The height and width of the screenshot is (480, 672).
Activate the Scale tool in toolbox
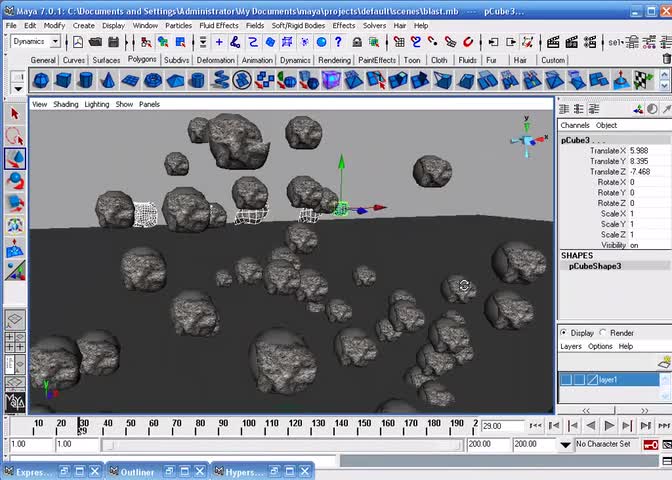15,203
